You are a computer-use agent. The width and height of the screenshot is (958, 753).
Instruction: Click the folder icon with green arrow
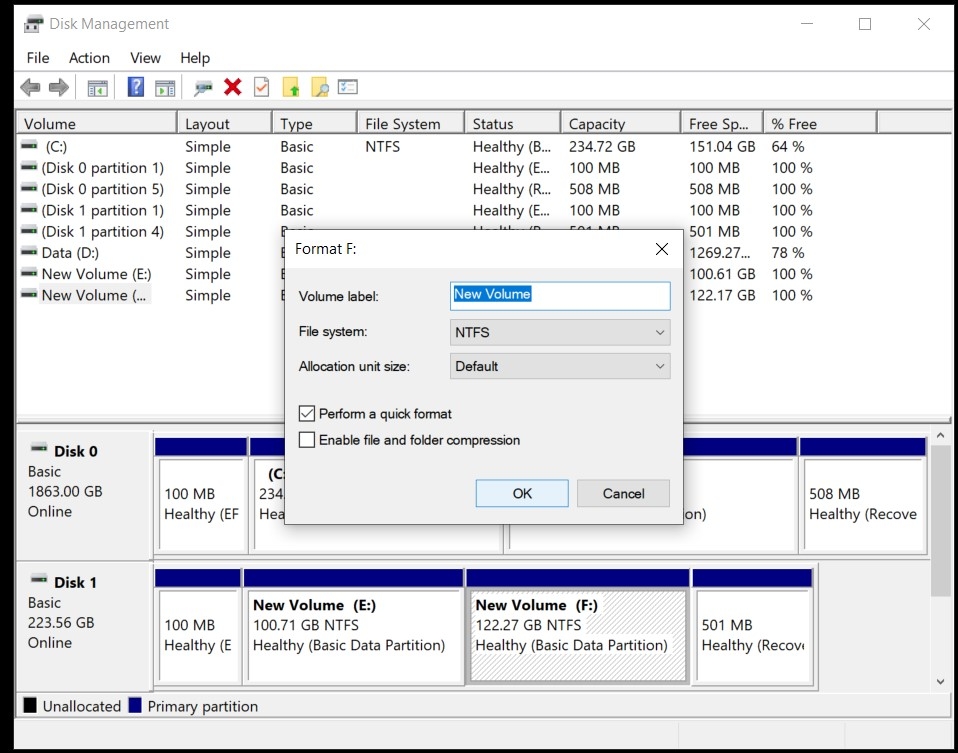tap(291, 87)
